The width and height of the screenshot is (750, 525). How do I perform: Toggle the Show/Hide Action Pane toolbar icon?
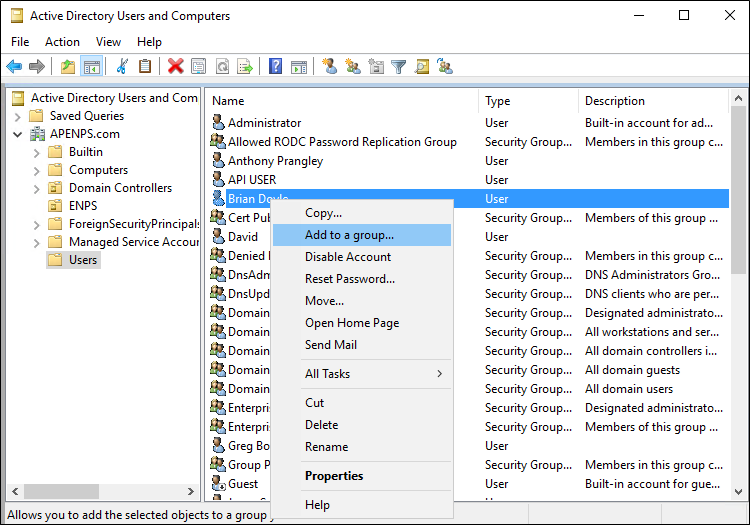(x=299, y=66)
